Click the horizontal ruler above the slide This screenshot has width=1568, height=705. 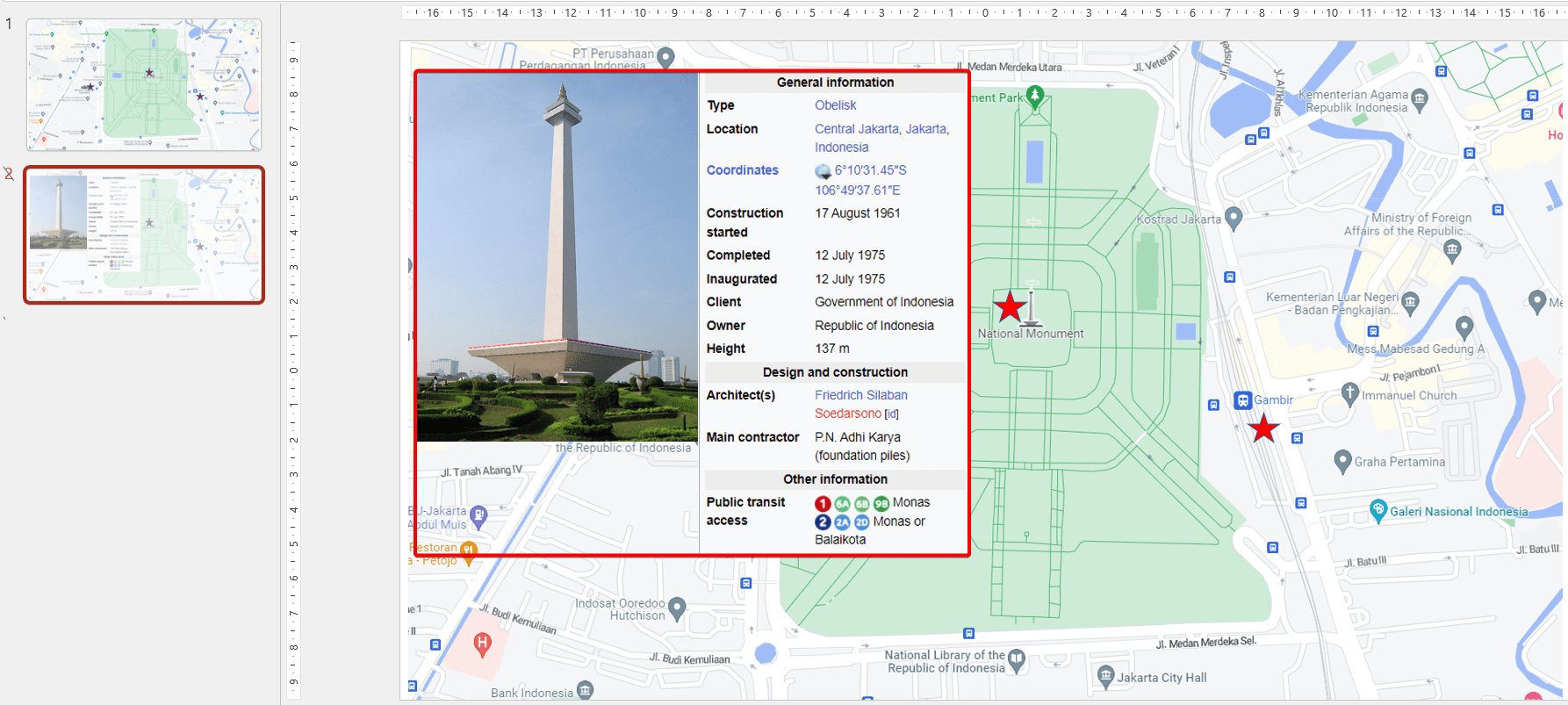pos(983,12)
